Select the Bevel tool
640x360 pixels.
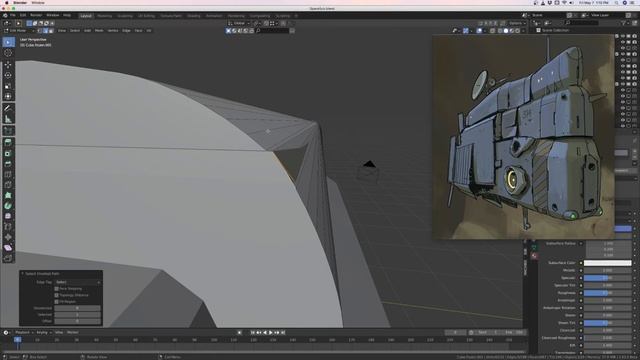click(8, 164)
